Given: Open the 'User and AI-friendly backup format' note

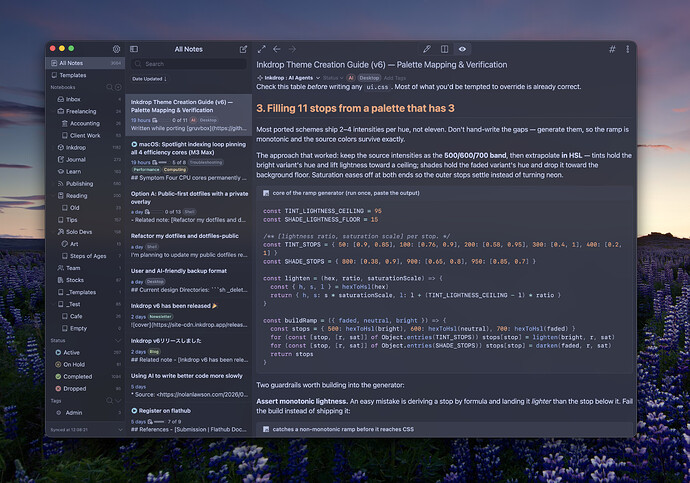Looking at the screenshot, I should click(189, 280).
